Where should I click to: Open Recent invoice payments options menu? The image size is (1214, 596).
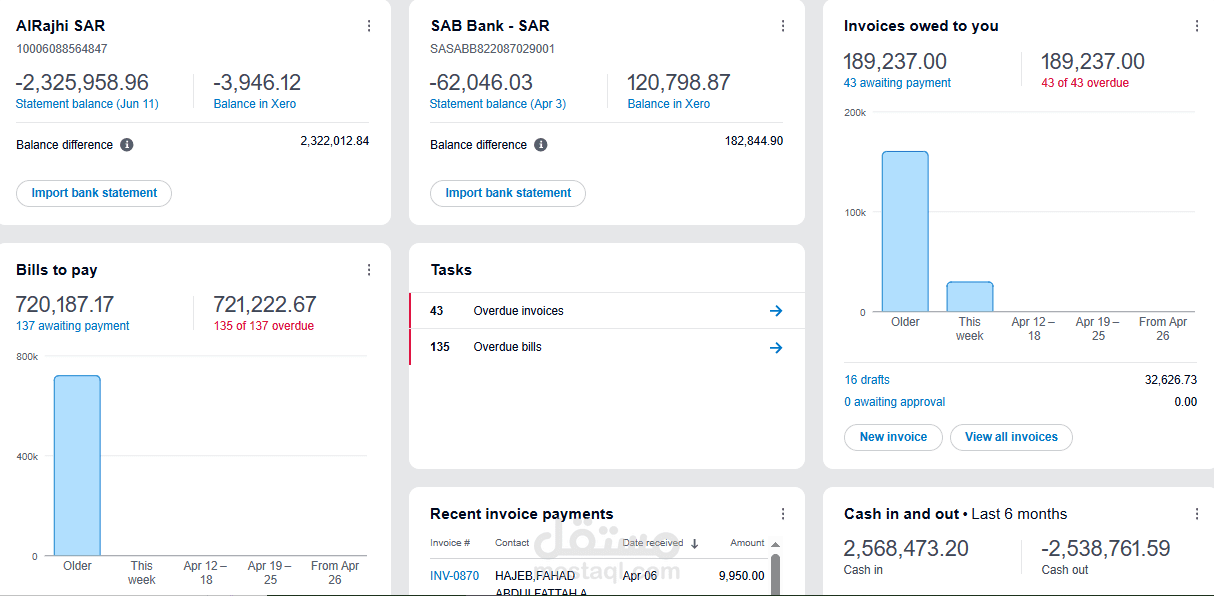[783, 514]
